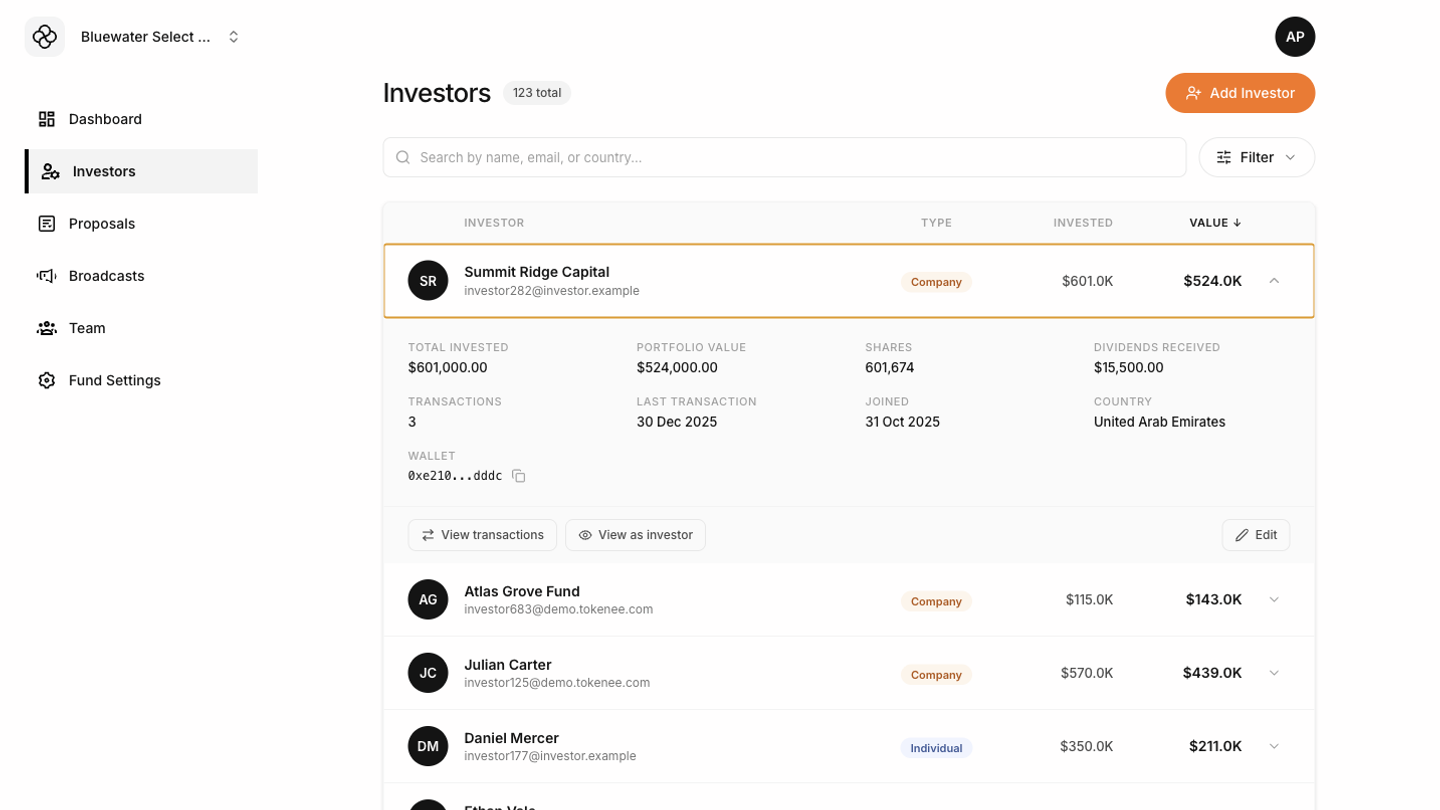The image size is (1440, 810).
Task: Click the Proposals document icon
Action: (47, 224)
